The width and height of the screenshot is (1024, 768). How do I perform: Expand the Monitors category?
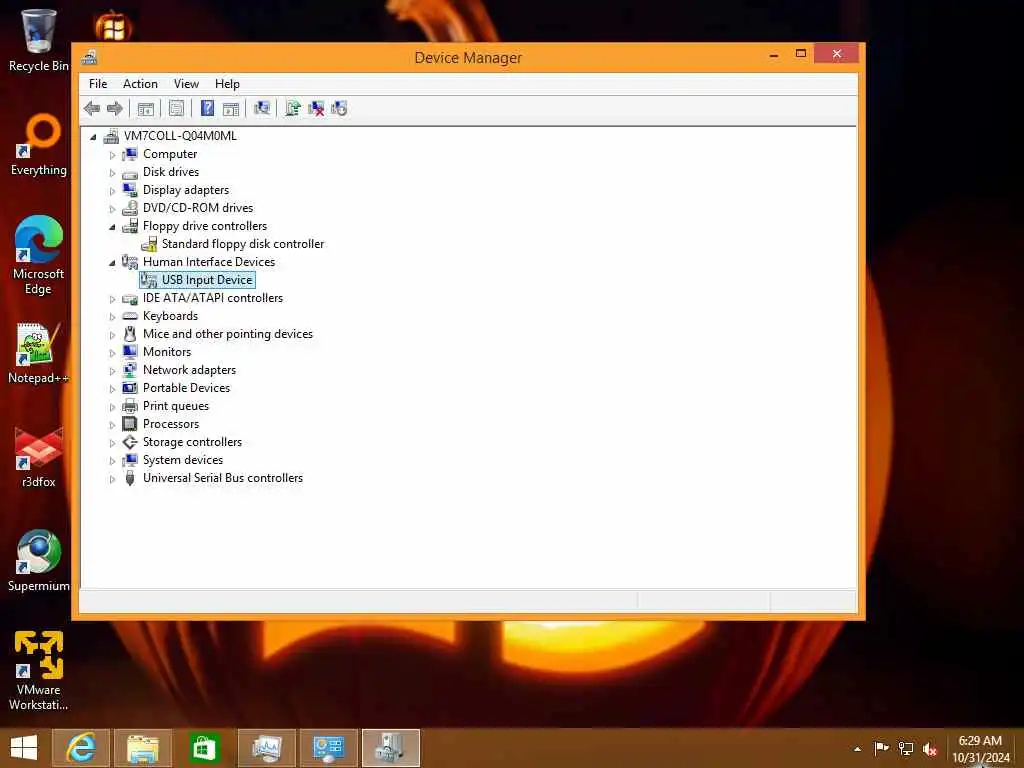click(x=112, y=353)
